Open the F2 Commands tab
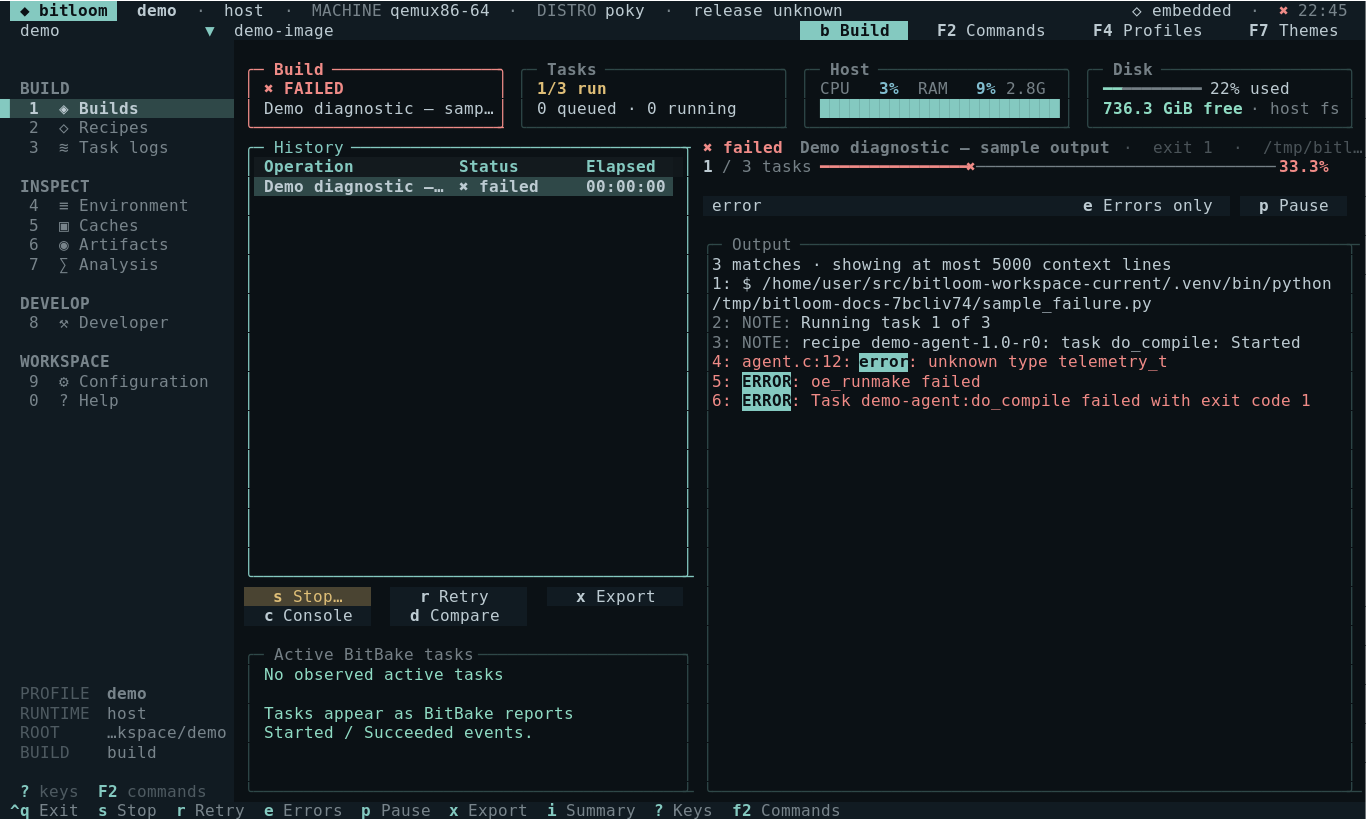The width and height of the screenshot is (1366, 819). point(991,31)
